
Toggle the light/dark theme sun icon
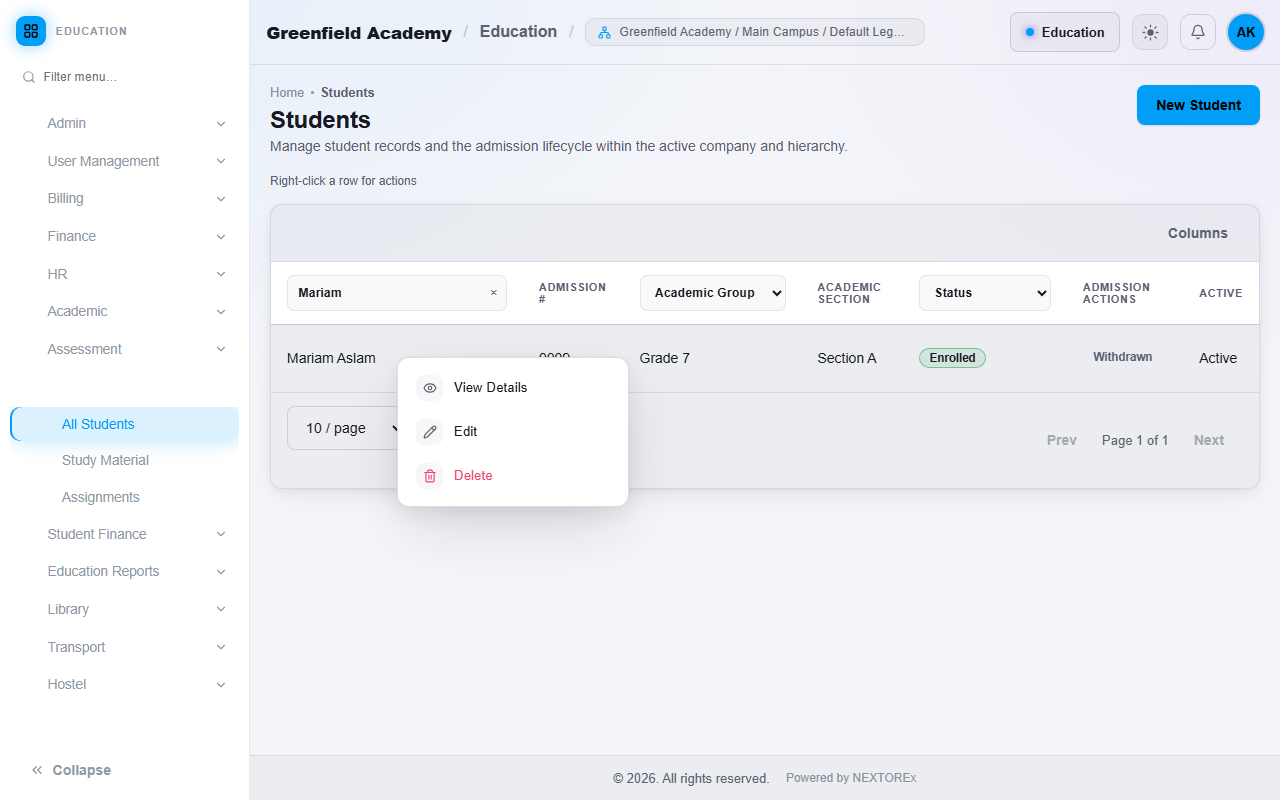(x=1150, y=32)
